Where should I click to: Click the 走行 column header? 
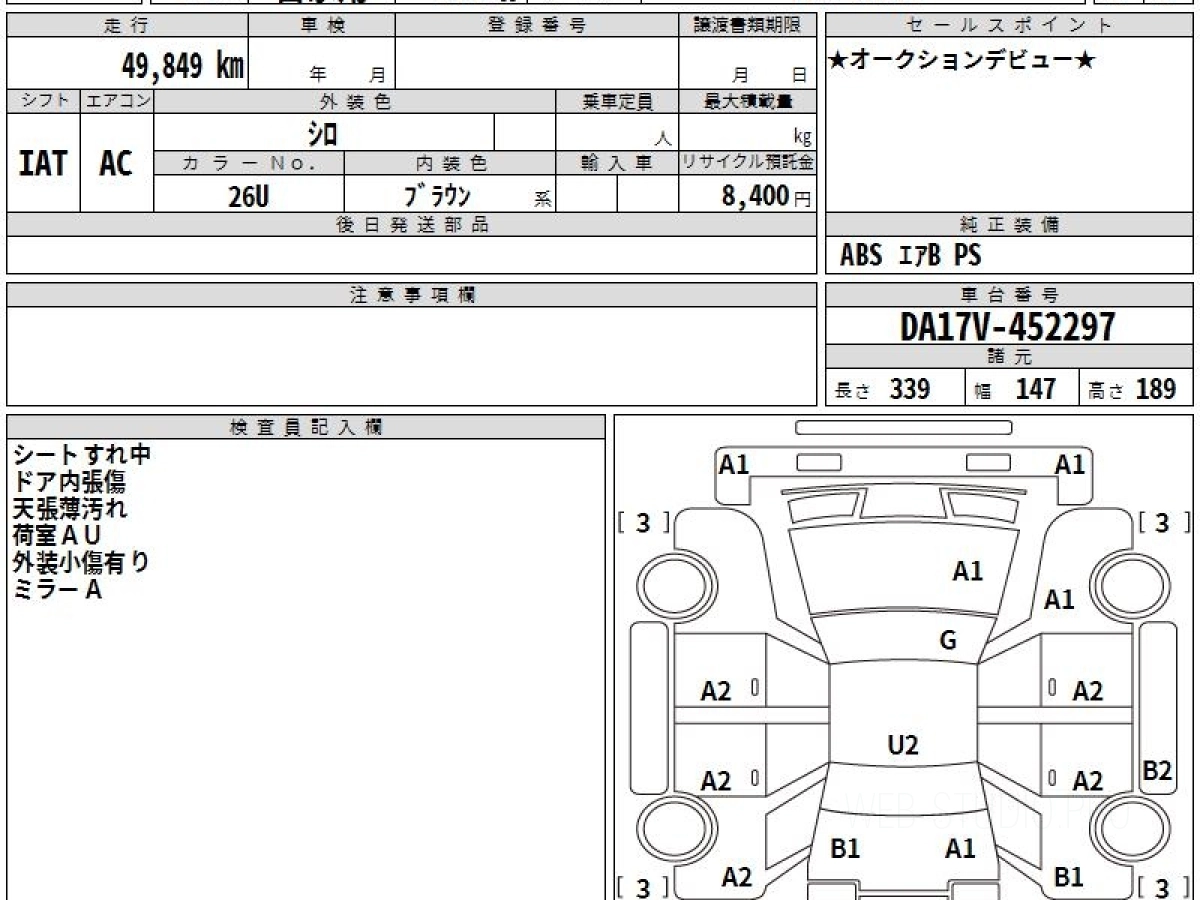tap(126, 26)
